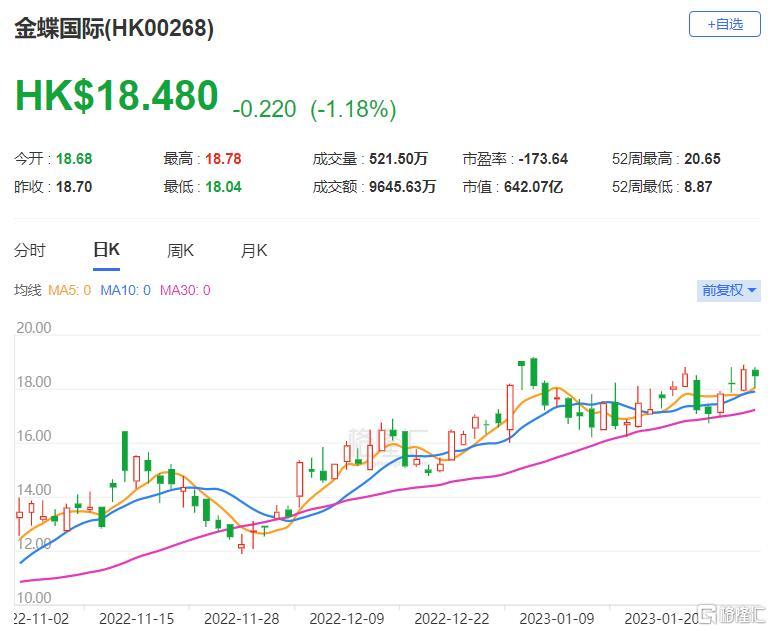
Task: Click the 2022-12-09 date axis label
Action: pyautogui.click(x=347, y=618)
